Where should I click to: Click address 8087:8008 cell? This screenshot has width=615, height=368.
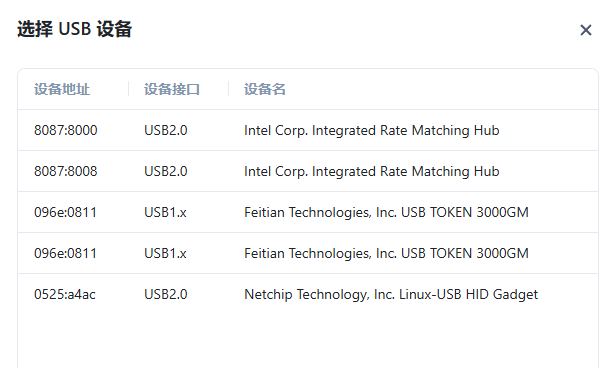pyautogui.click(x=66, y=171)
